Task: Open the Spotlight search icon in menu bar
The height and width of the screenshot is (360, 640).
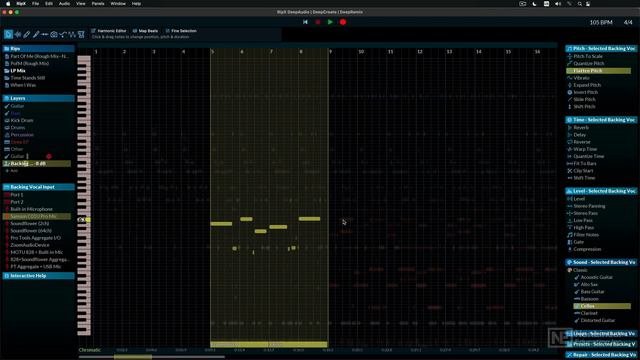Action: 580,4
